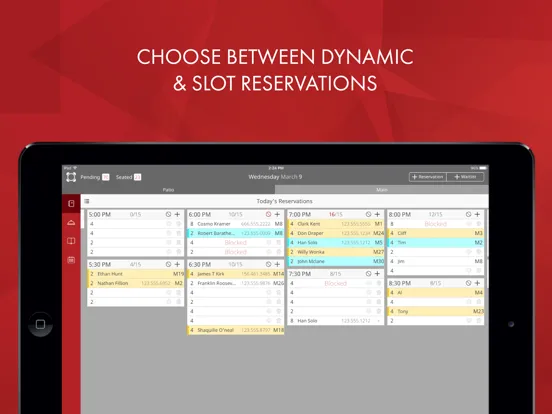Screen dimensions: 552x414
Task: Click the Today's Reservations title bar
Action: (284, 201)
